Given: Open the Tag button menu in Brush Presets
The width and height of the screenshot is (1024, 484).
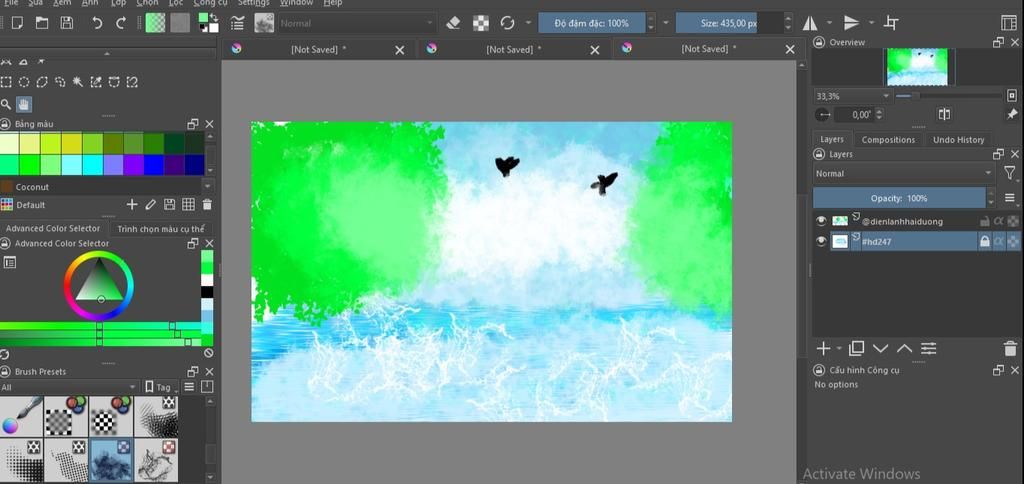Looking at the screenshot, I should click(159, 387).
